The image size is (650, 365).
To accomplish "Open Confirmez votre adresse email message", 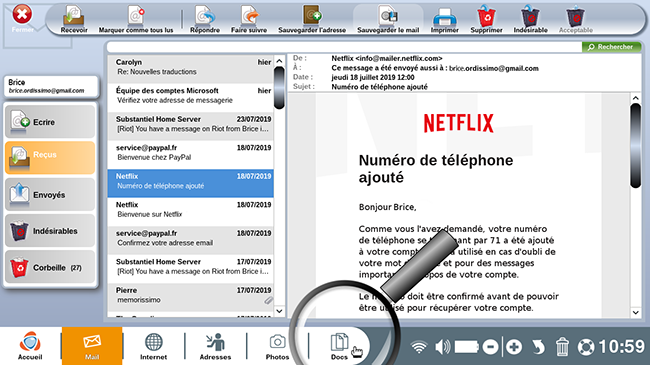I will point(190,240).
